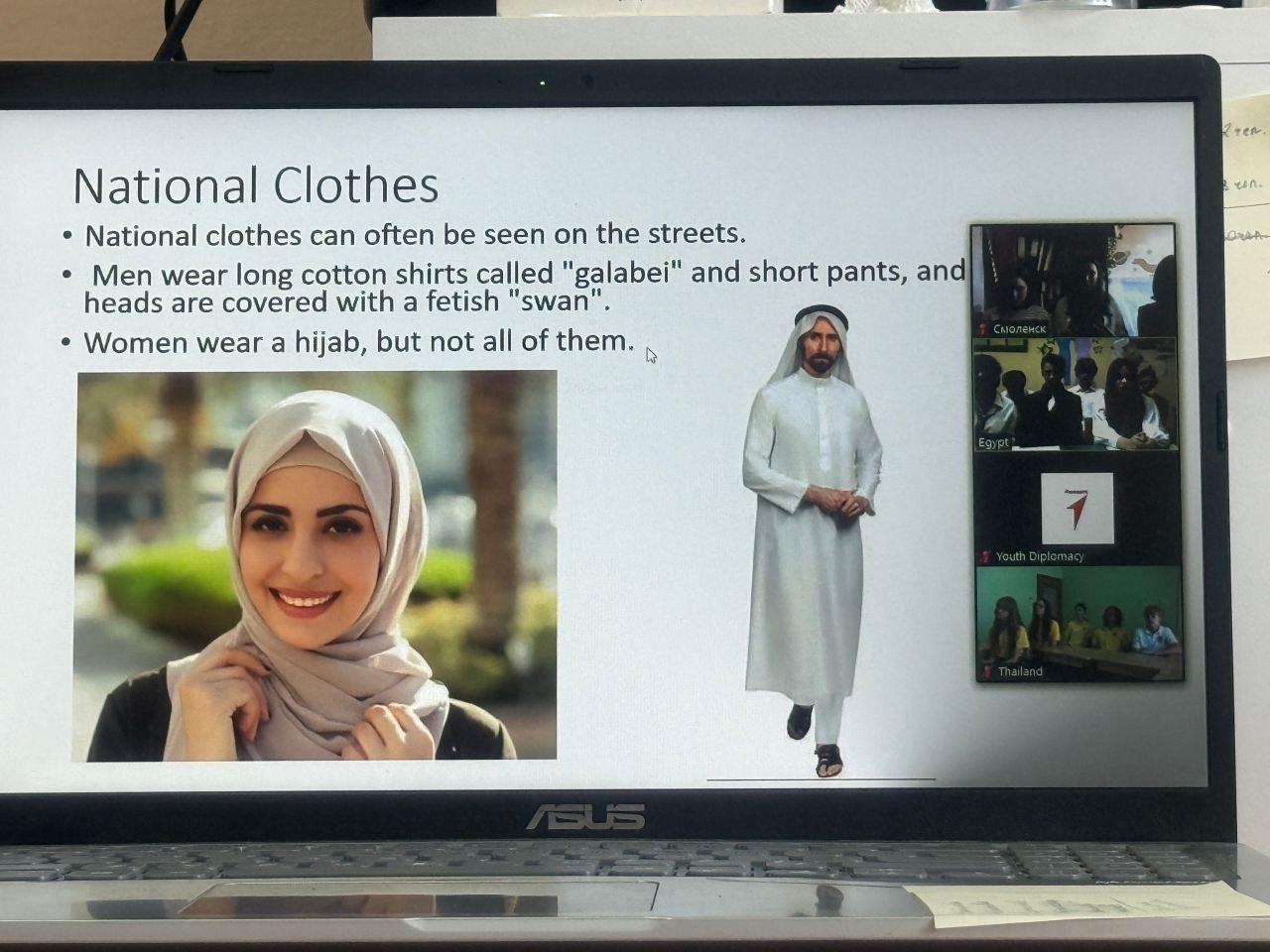The height and width of the screenshot is (952, 1270).
Task: Click the muted microphone icon beside Youth Diplomacy
Action: pos(986,556)
